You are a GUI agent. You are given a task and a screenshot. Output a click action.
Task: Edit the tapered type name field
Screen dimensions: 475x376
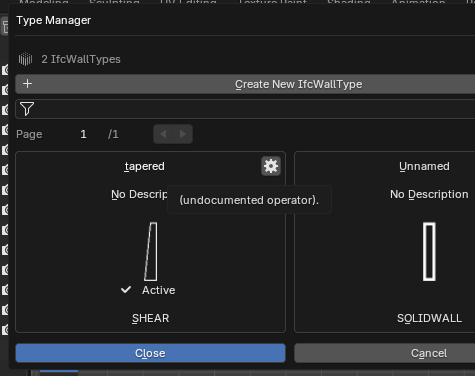pos(144,166)
